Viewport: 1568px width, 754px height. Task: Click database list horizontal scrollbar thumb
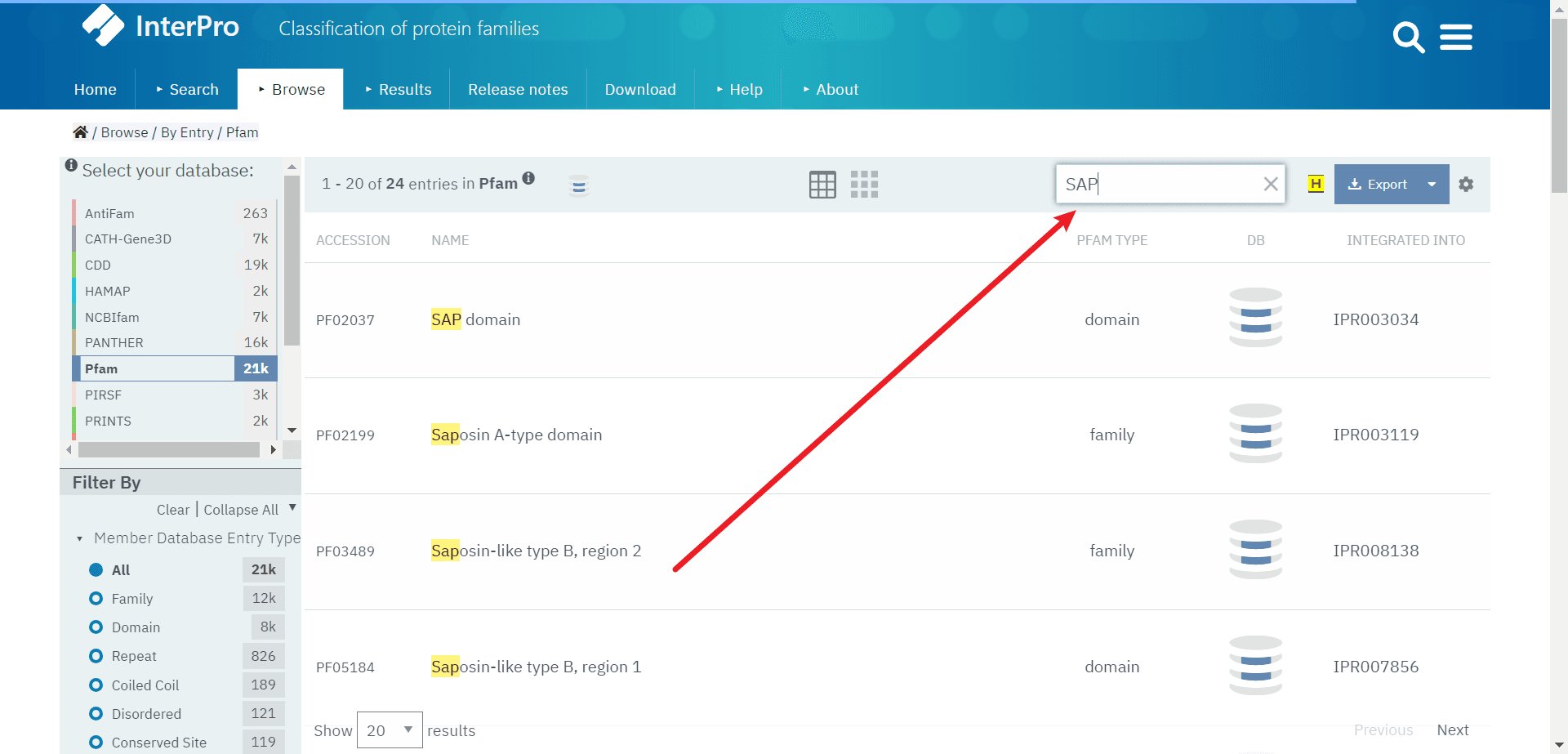pyautogui.click(x=169, y=449)
